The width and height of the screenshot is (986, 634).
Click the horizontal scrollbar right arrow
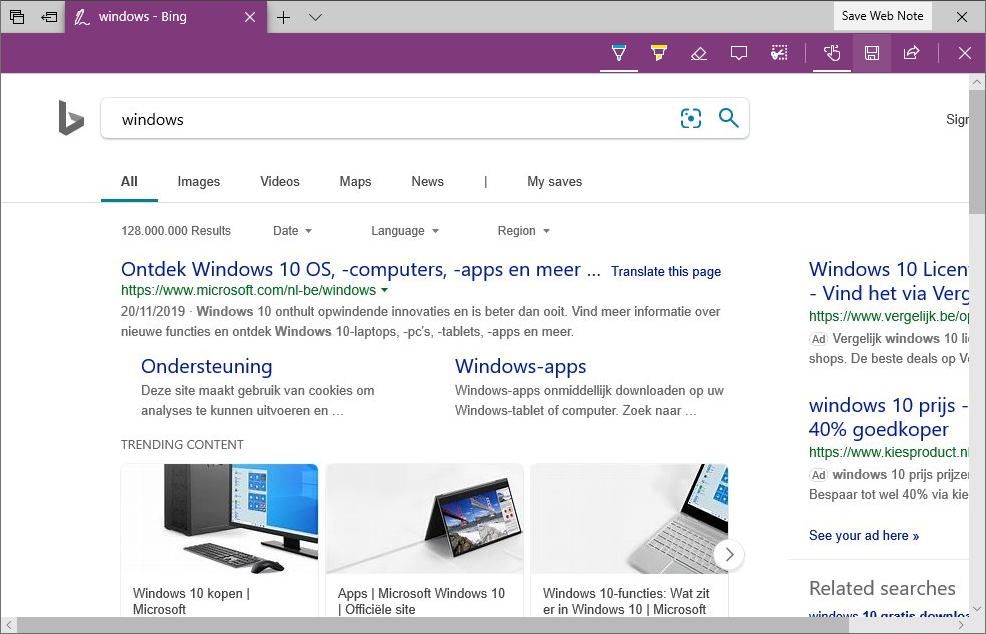(961, 625)
